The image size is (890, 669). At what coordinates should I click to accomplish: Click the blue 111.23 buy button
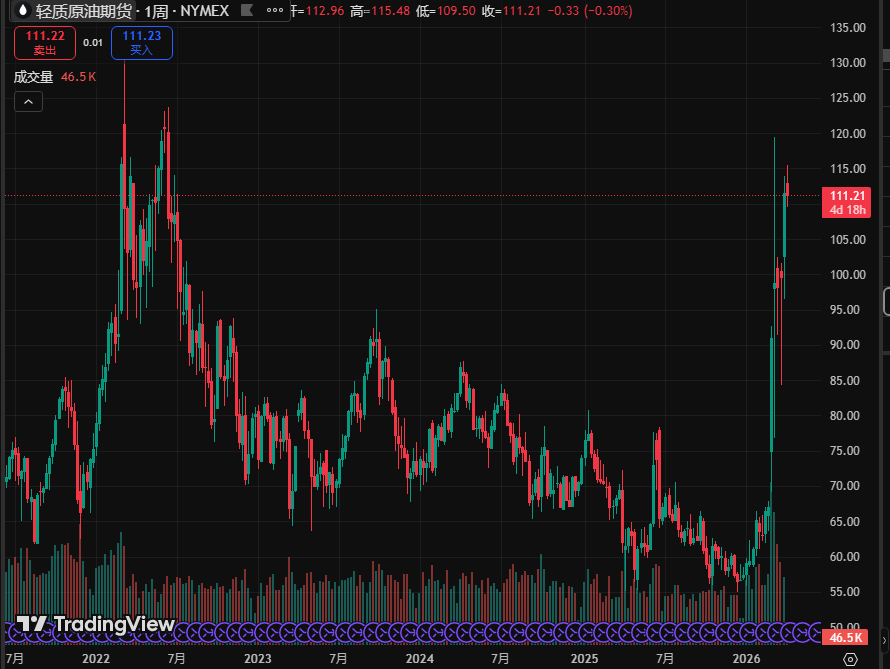click(x=142, y=42)
